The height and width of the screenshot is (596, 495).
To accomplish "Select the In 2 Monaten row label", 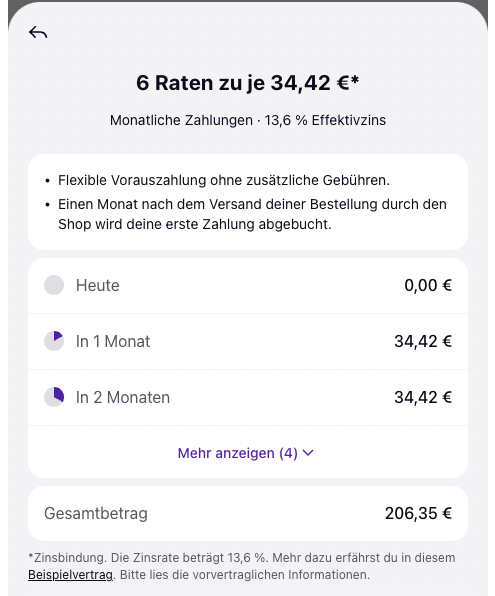I will [123, 398].
